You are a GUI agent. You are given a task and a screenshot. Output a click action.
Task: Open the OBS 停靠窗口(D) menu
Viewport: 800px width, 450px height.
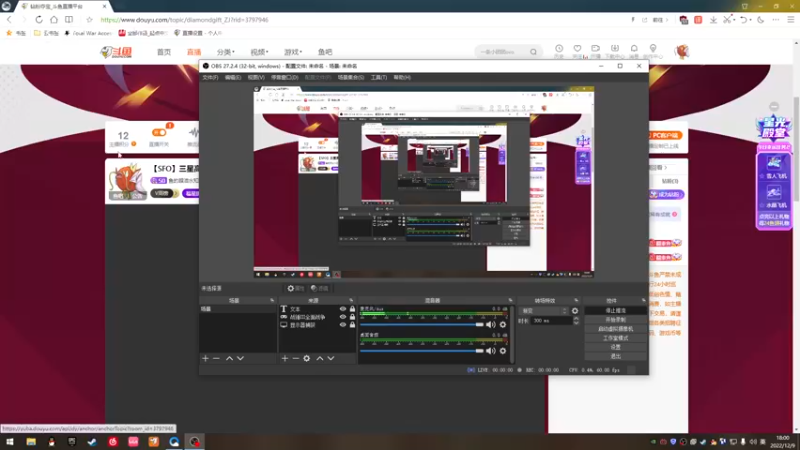tap(285, 78)
